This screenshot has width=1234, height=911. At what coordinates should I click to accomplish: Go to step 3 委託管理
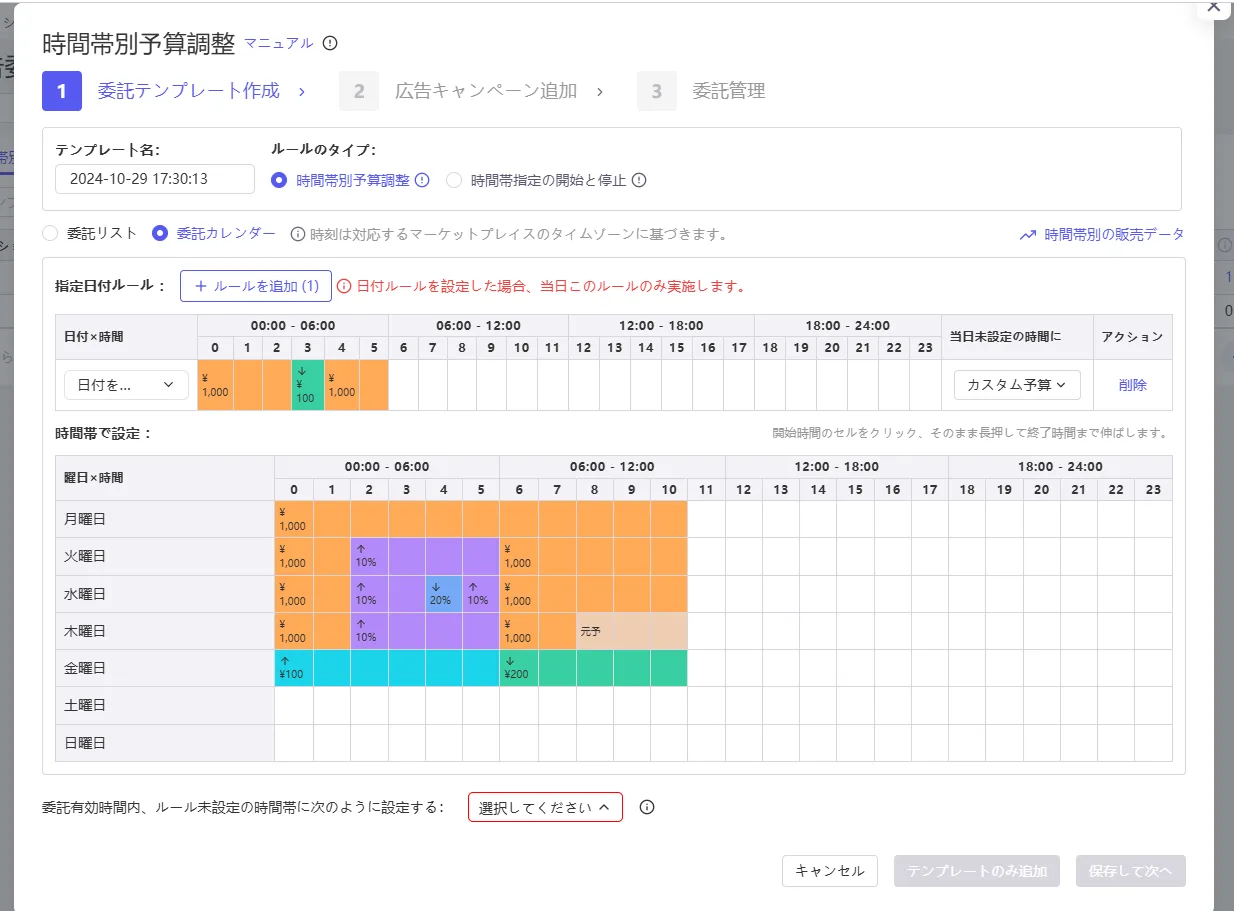(701, 91)
